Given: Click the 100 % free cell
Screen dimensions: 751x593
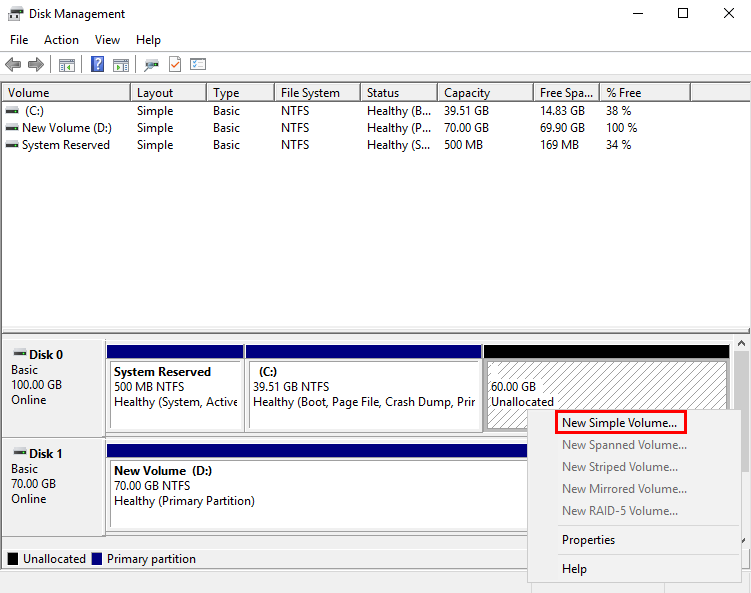Looking at the screenshot, I should pyautogui.click(x=621, y=128).
